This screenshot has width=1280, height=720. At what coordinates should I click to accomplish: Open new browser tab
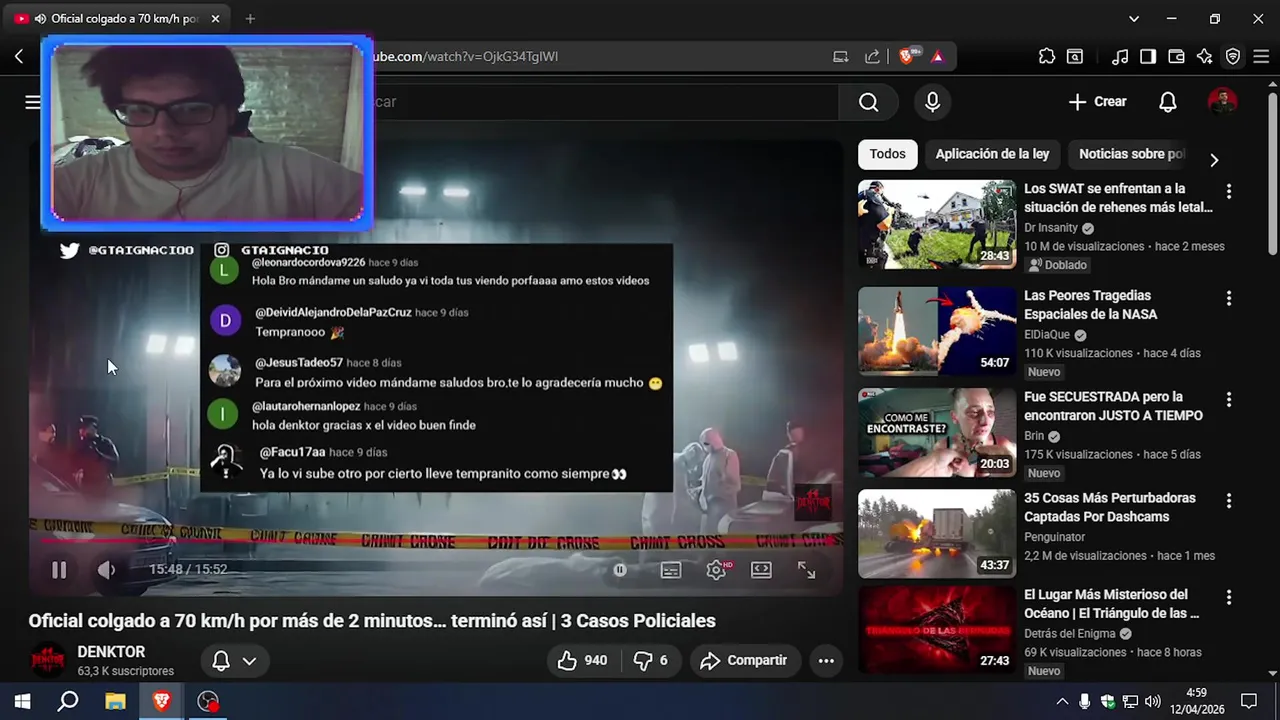[250, 19]
